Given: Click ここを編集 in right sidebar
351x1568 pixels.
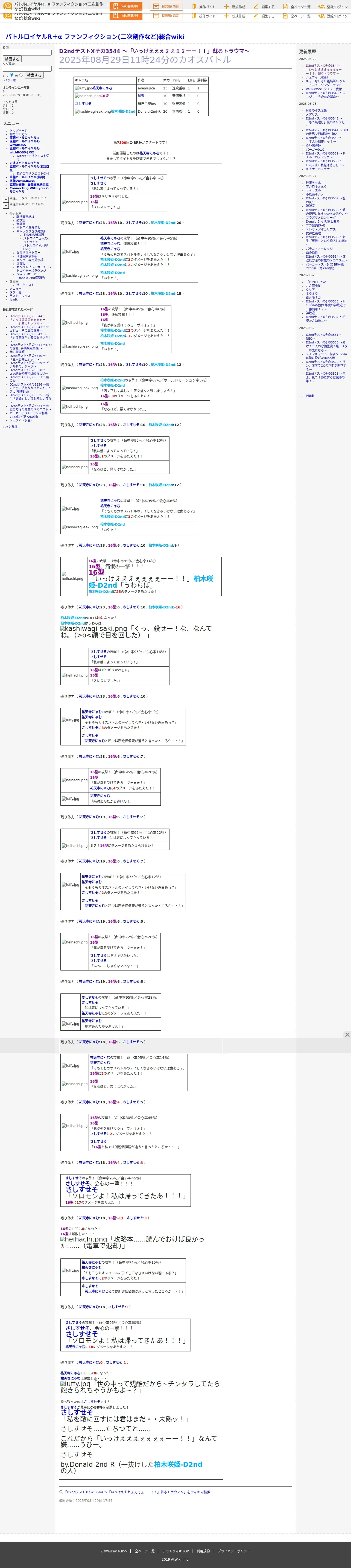Looking at the screenshot, I should (x=307, y=396).
